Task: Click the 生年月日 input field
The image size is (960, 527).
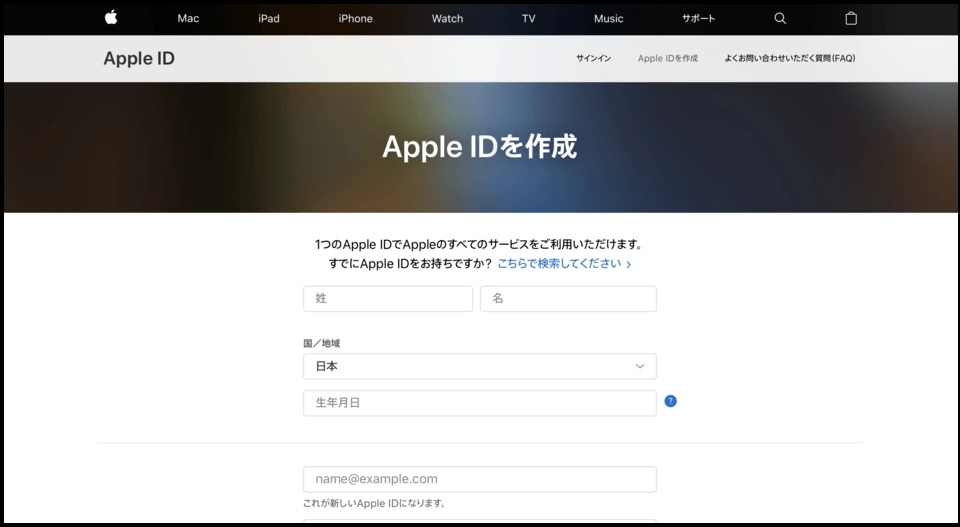Action: 480,403
